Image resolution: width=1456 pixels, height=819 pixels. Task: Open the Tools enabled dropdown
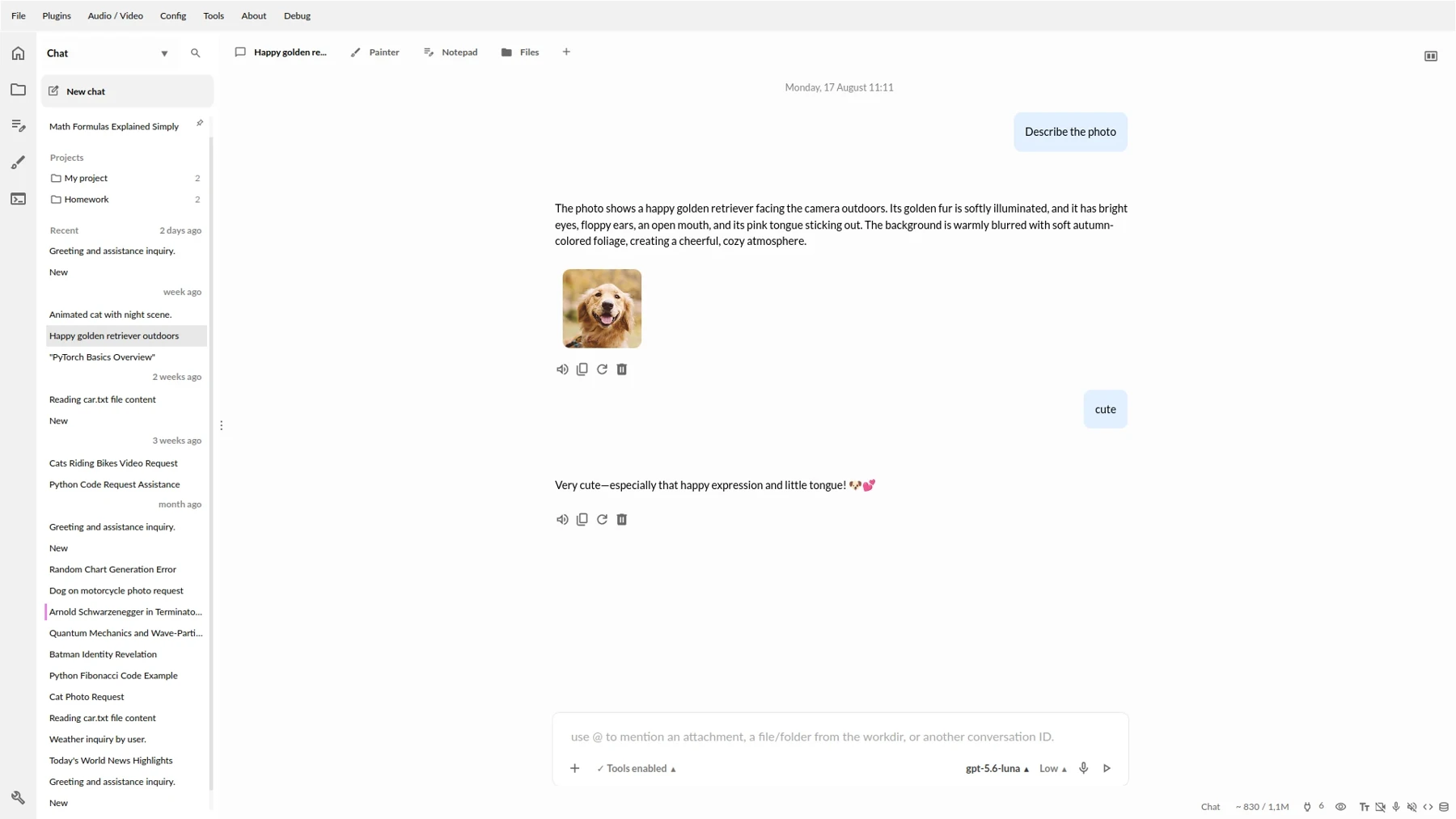tap(636, 769)
